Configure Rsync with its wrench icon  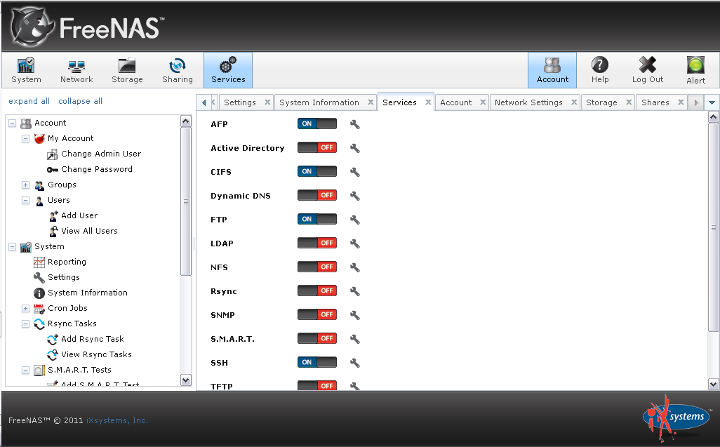coord(354,291)
